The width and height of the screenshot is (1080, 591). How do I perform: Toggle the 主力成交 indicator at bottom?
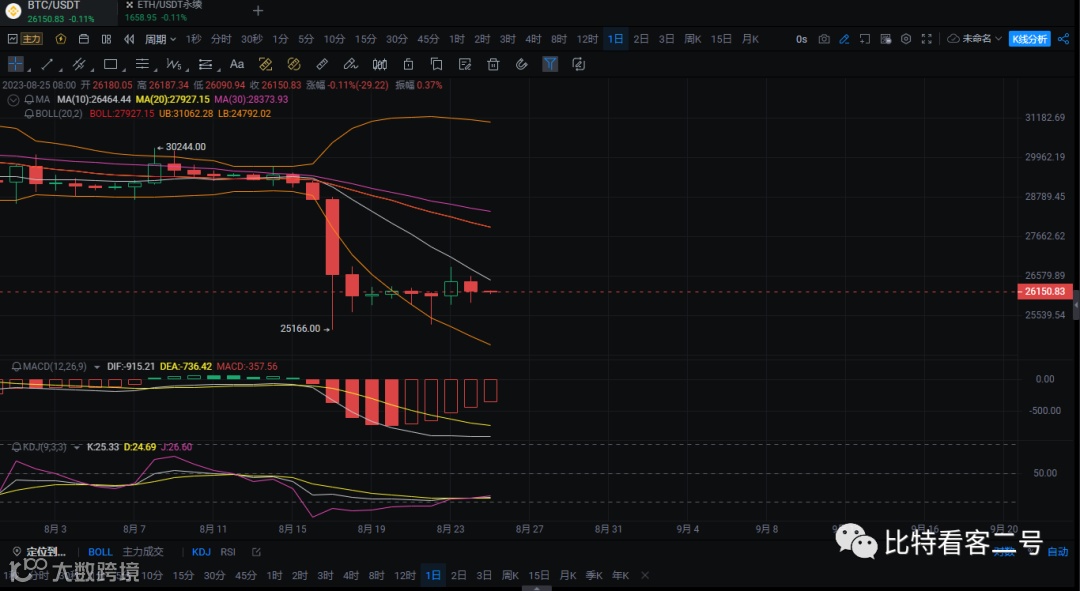click(143, 552)
